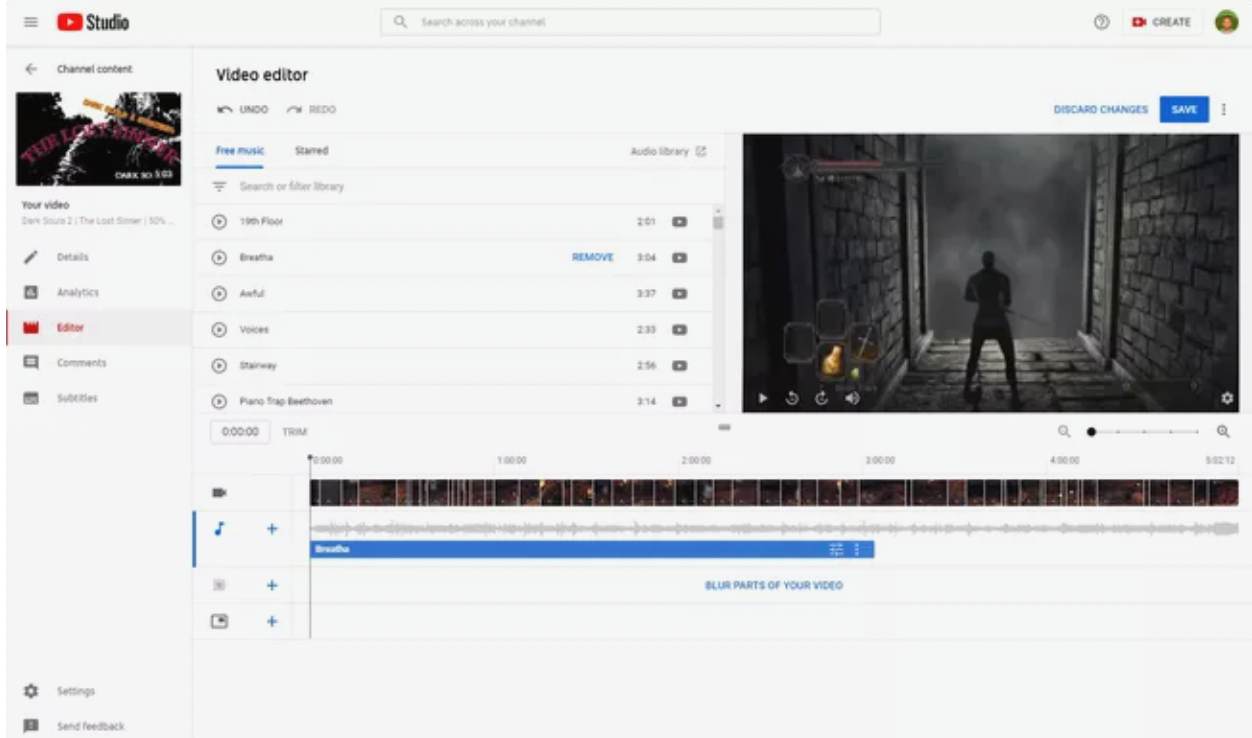Open the music library filter menu
The height and width of the screenshot is (738, 1252).
tap(220, 187)
